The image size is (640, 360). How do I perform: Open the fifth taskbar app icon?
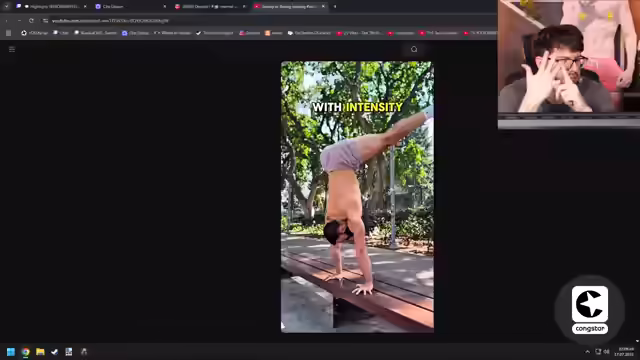coord(69,351)
